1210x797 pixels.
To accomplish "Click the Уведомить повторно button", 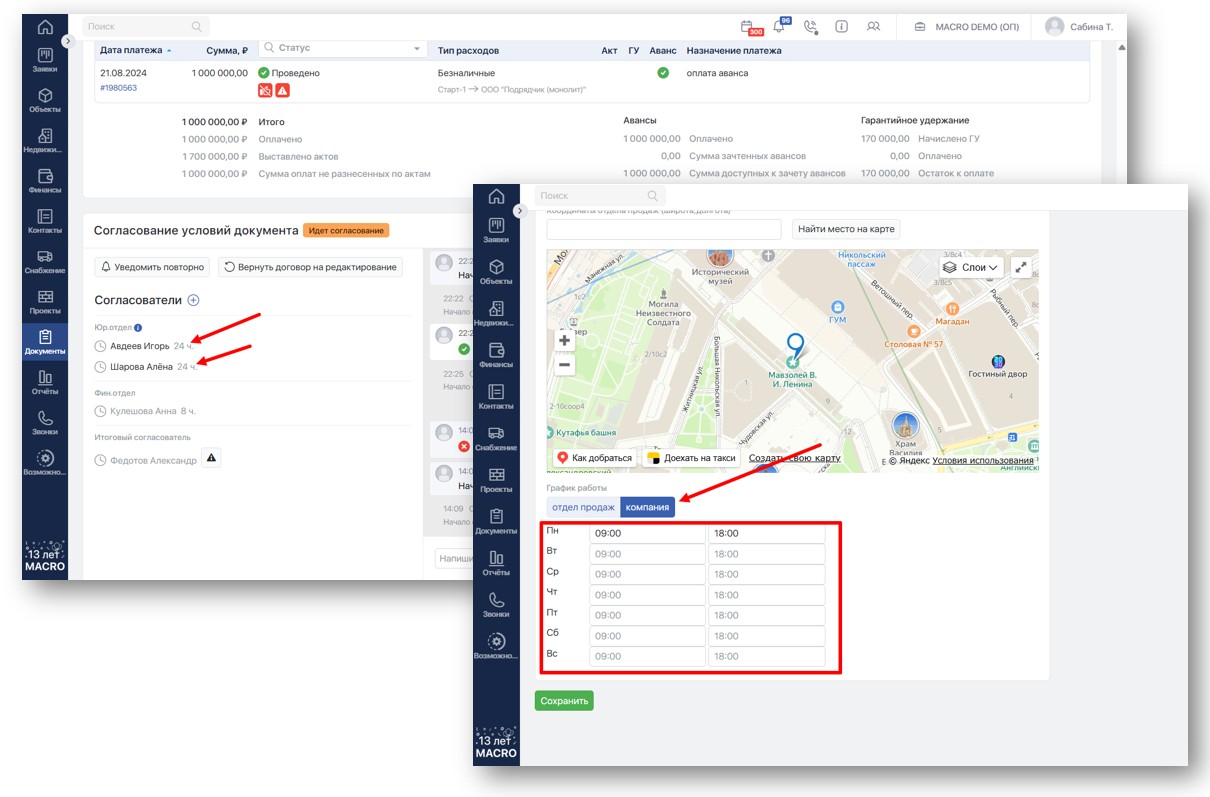I will coord(153,267).
